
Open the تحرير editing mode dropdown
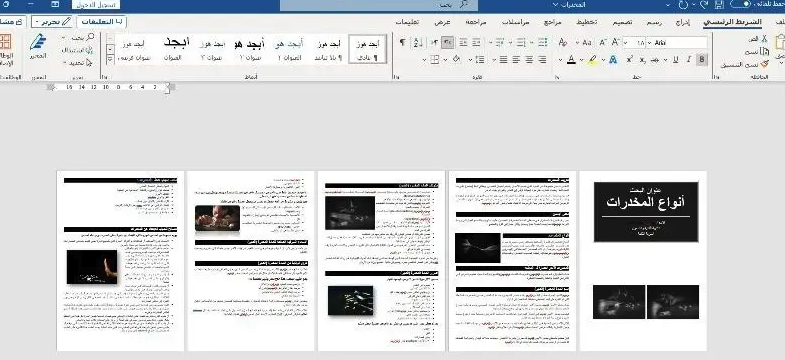[x=52, y=22]
